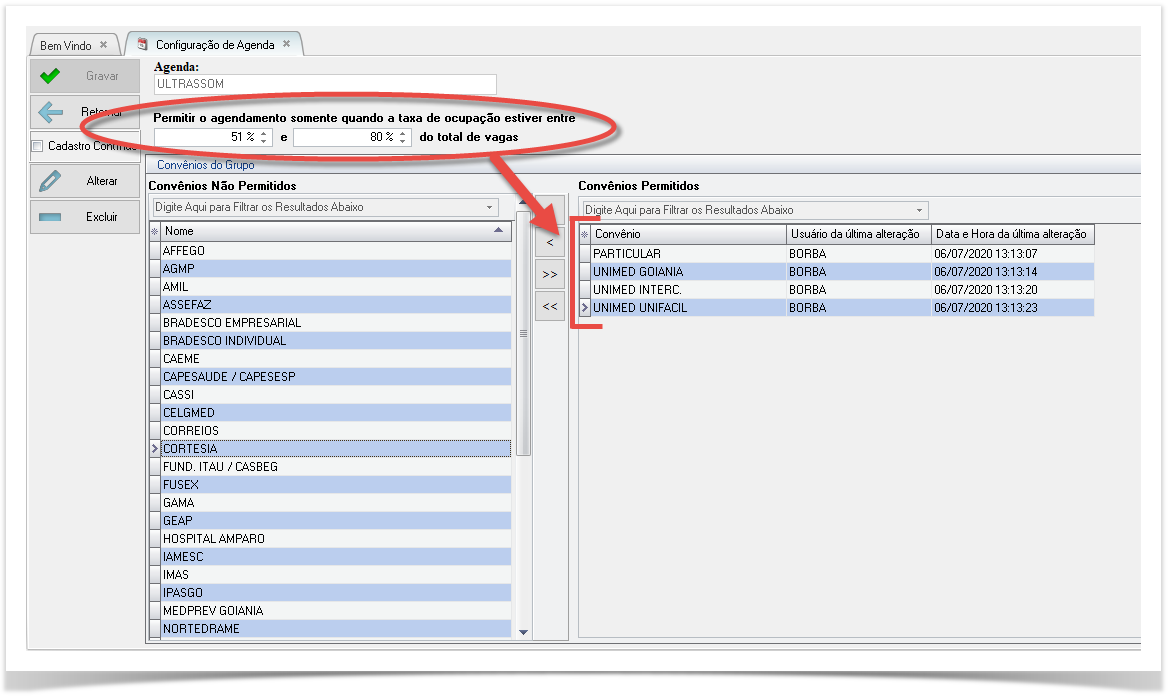Toggle the Cadastro Contínuo checkbox
Screen dimensions: 1175x700
[38, 146]
